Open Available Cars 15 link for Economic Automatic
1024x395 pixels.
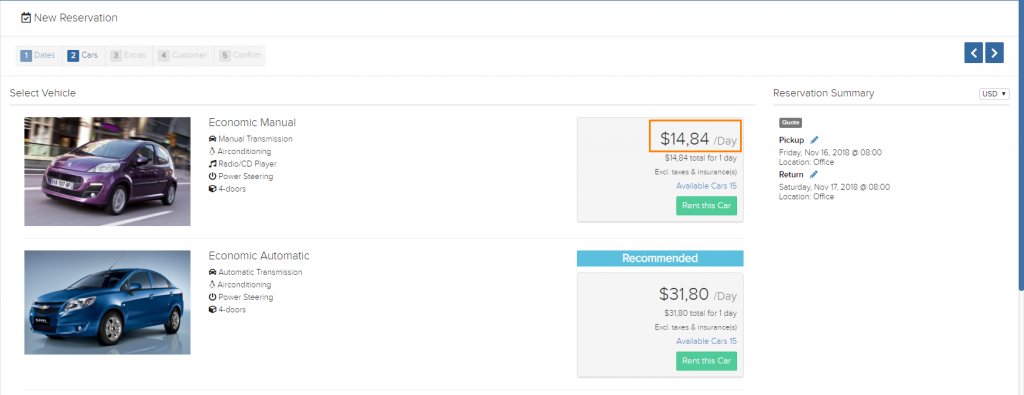tap(707, 341)
